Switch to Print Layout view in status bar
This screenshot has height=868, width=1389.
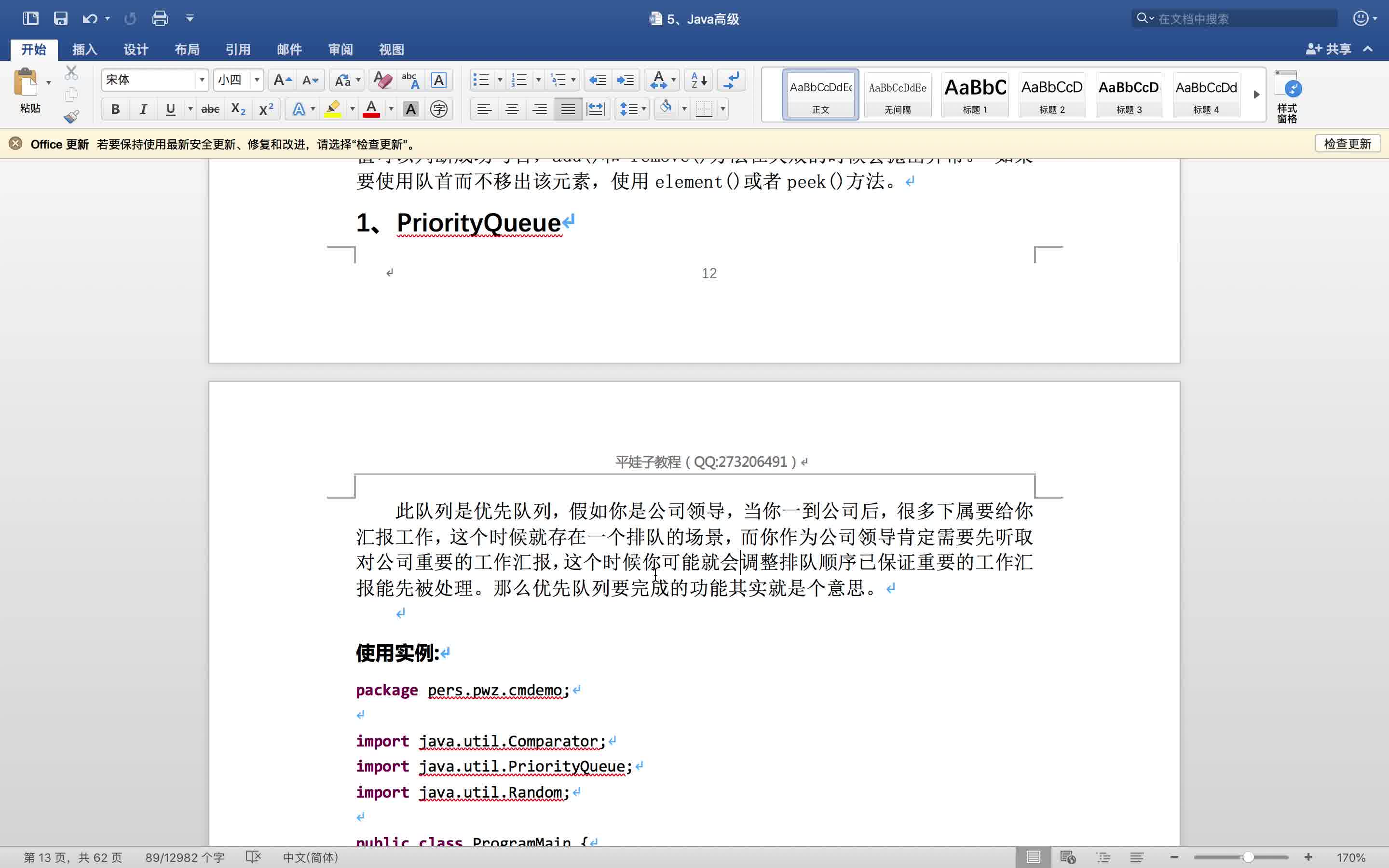tap(1033, 857)
